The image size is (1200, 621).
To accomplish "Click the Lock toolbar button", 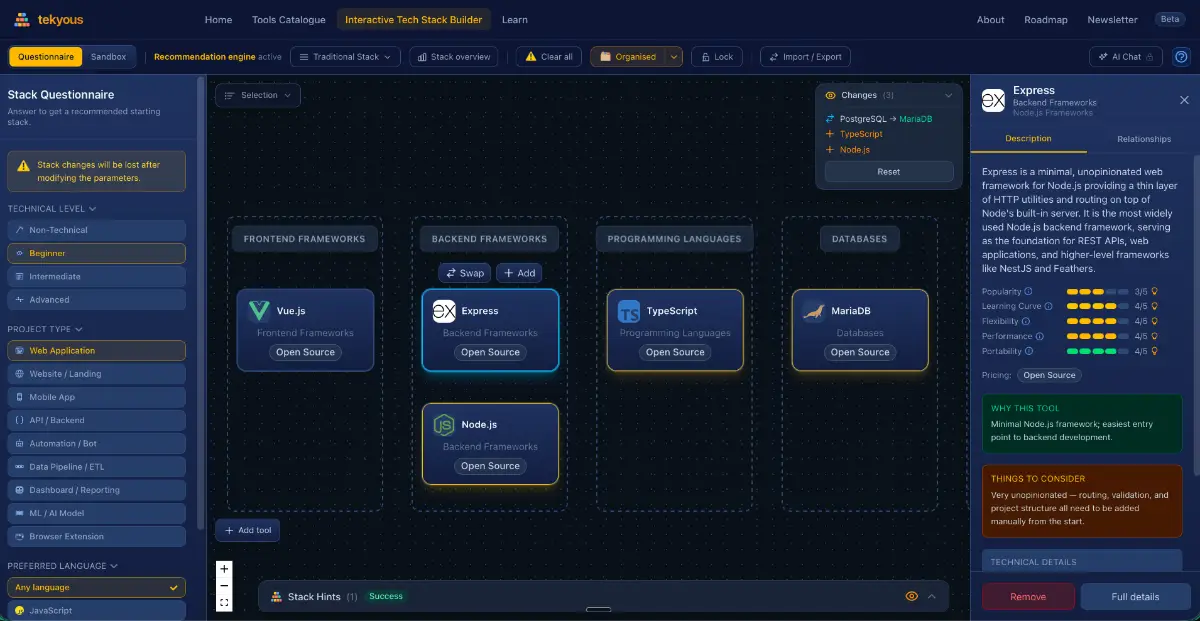I will click(x=716, y=57).
